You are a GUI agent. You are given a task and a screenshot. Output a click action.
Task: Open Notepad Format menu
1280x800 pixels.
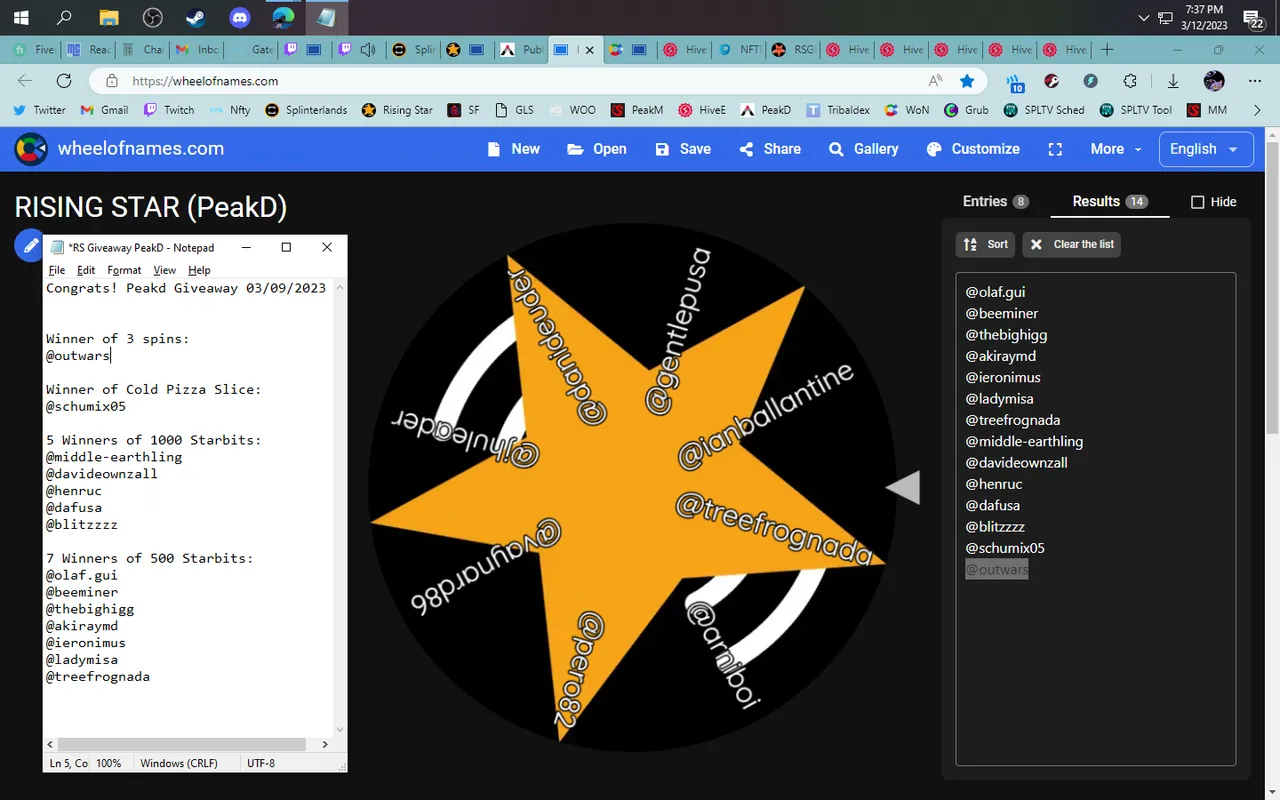click(x=124, y=270)
